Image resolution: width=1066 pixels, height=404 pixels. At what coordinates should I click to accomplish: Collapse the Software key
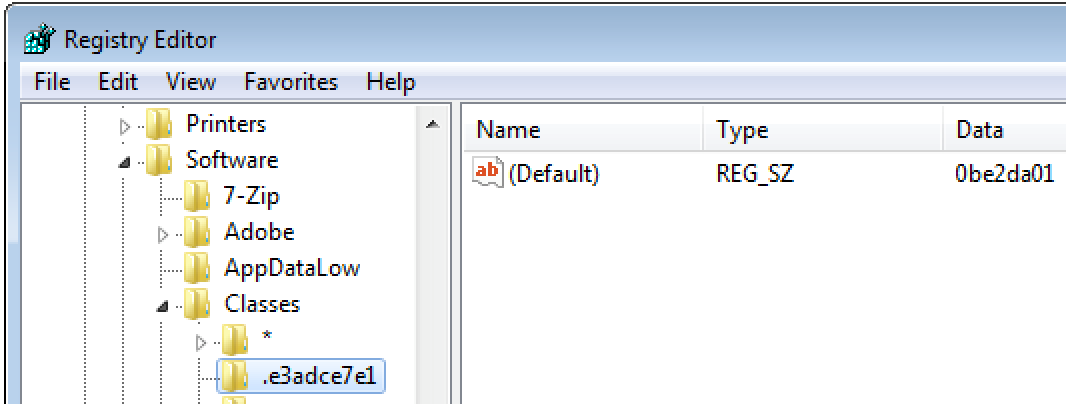click(124, 163)
